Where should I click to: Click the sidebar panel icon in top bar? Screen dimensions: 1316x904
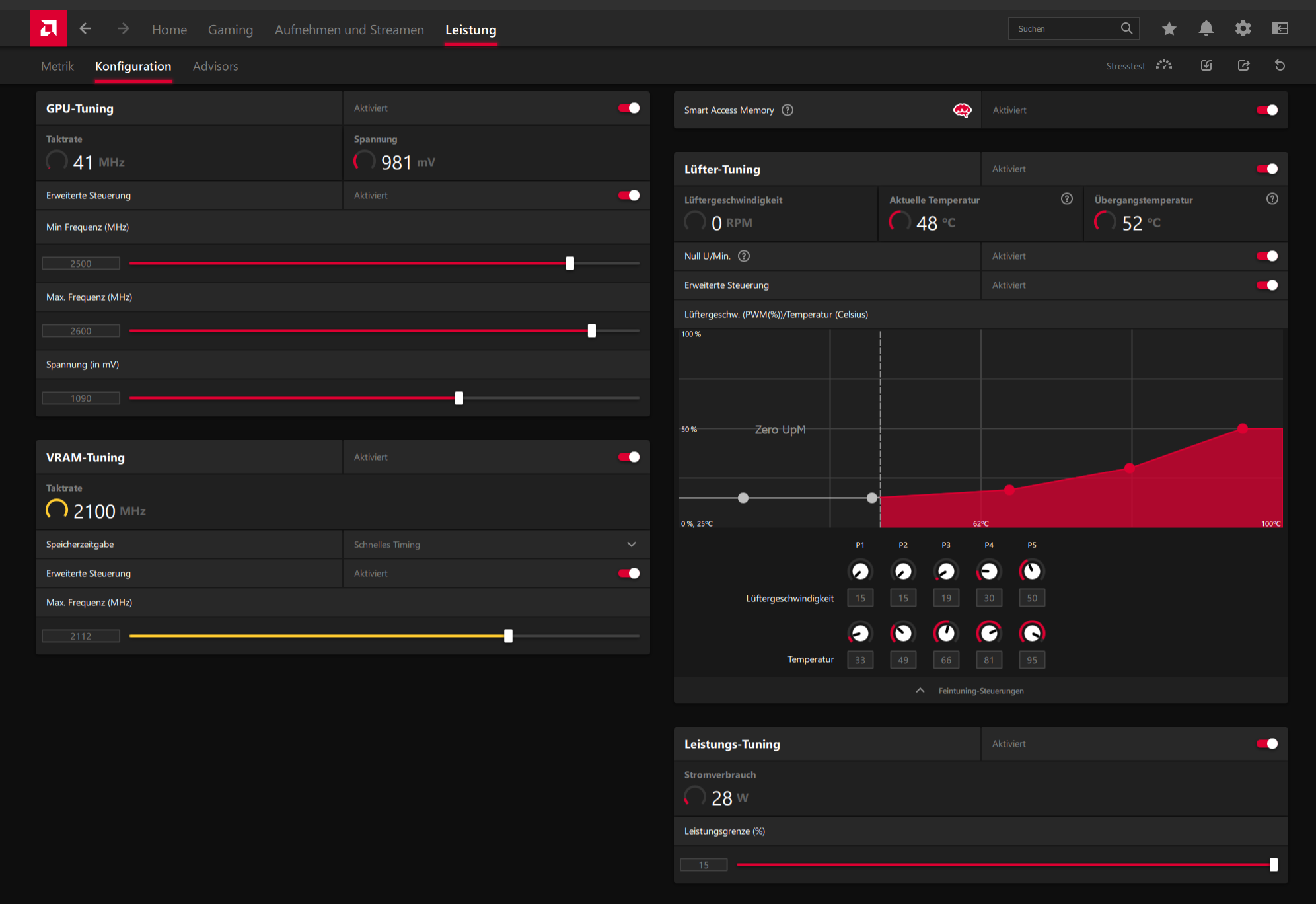pos(1280,28)
